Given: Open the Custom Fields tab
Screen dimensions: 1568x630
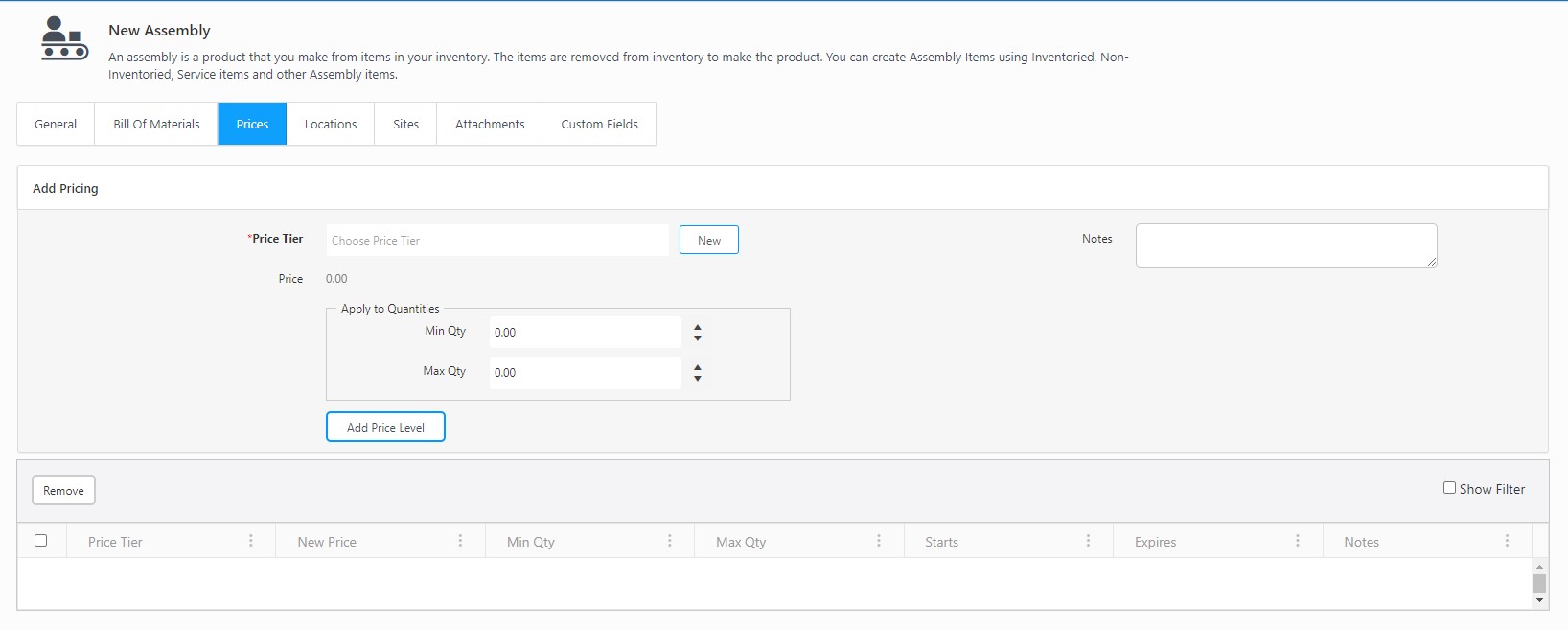Looking at the screenshot, I should tap(599, 125).
